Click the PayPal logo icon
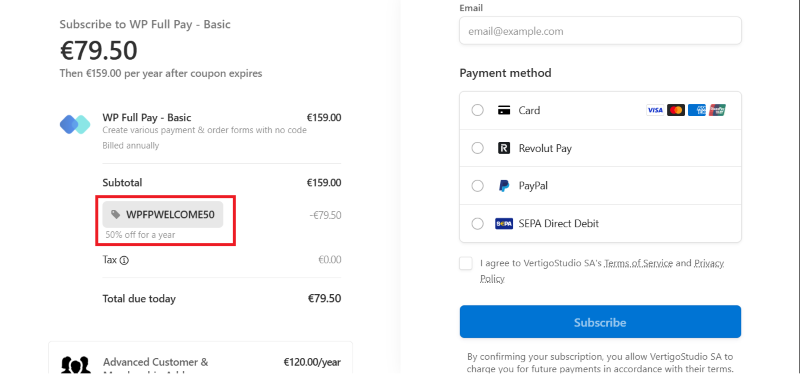This screenshot has width=800, height=377. click(x=504, y=186)
